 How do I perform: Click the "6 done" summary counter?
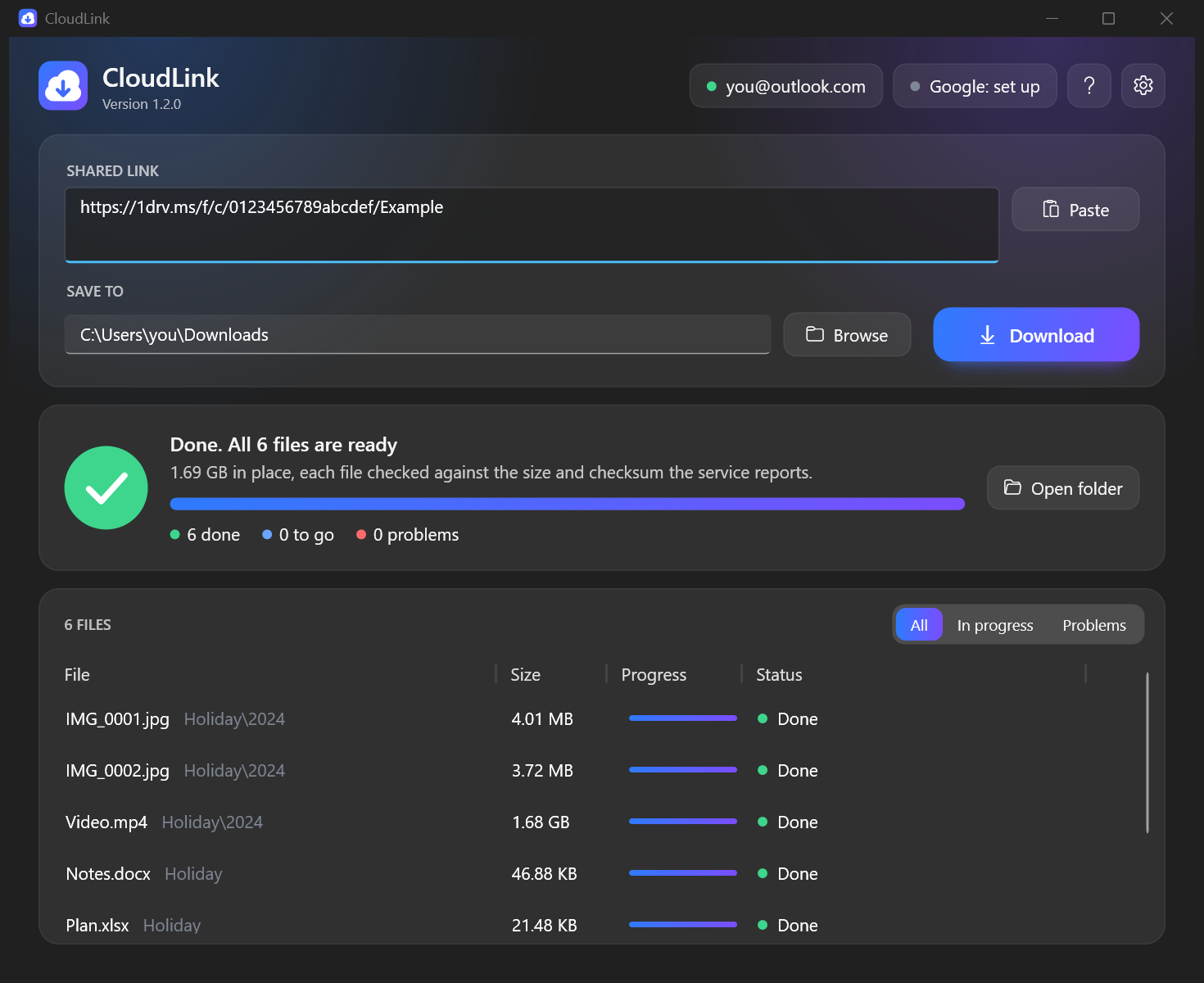[x=205, y=535]
